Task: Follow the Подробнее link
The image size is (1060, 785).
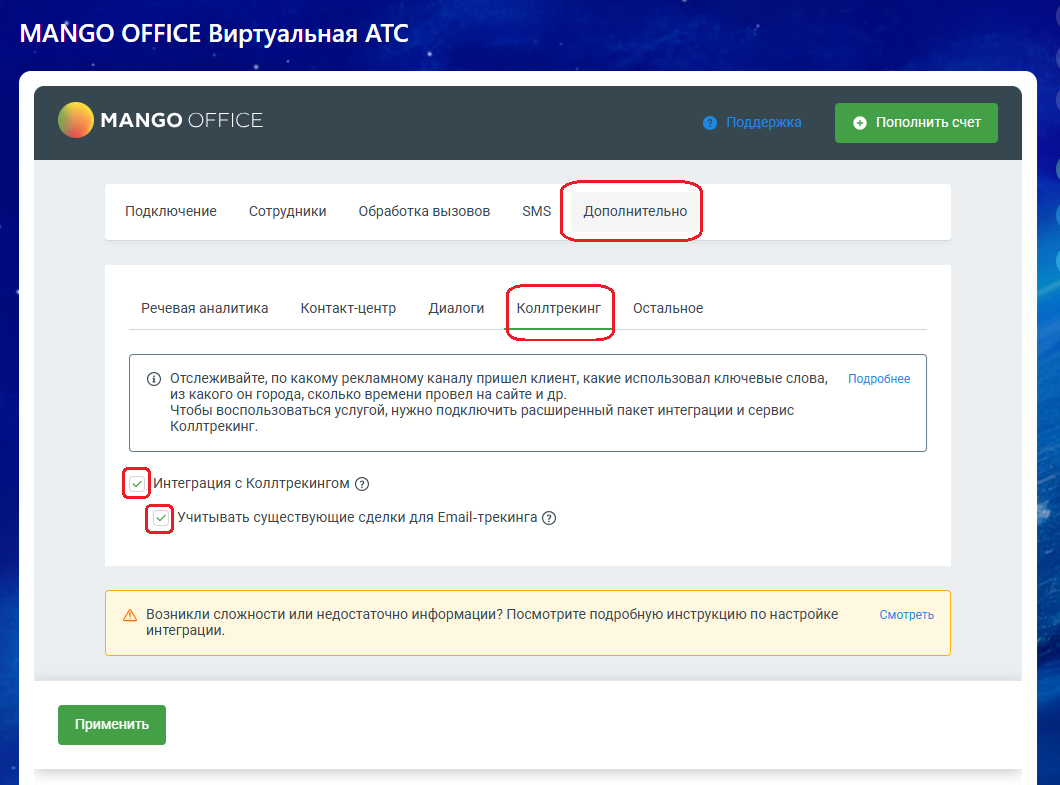Action: (x=879, y=379)
